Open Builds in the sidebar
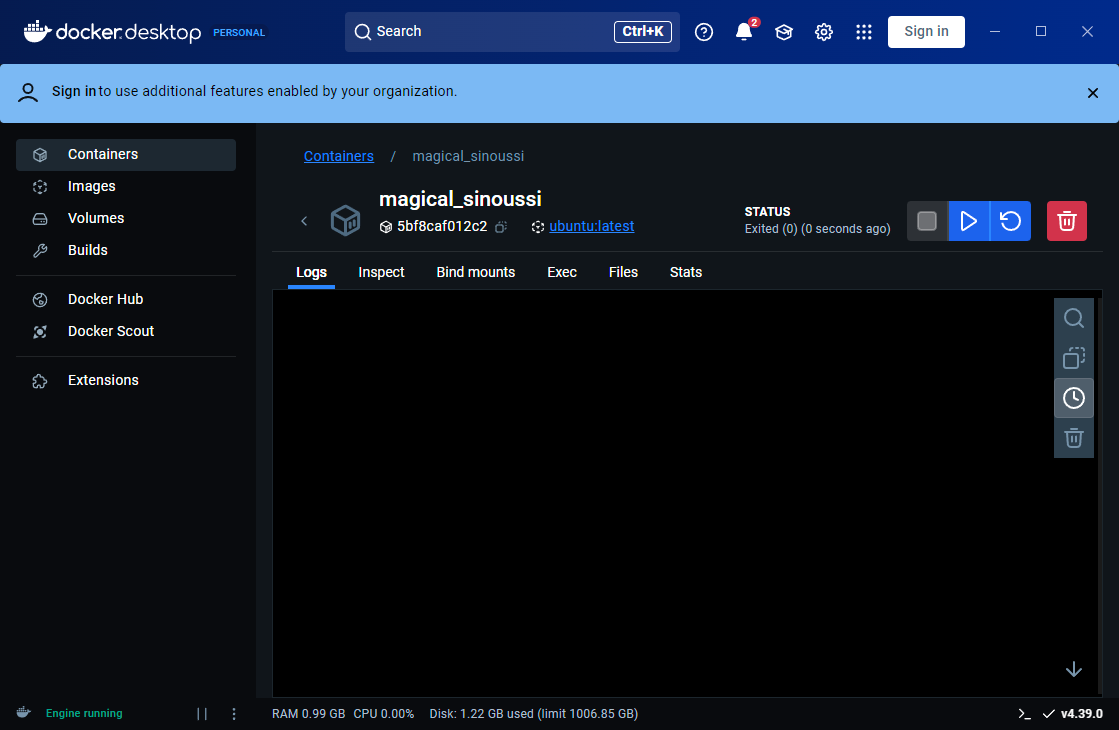Image resolution: width=1119 pixels, height=730 pixels. coord(126,251)
